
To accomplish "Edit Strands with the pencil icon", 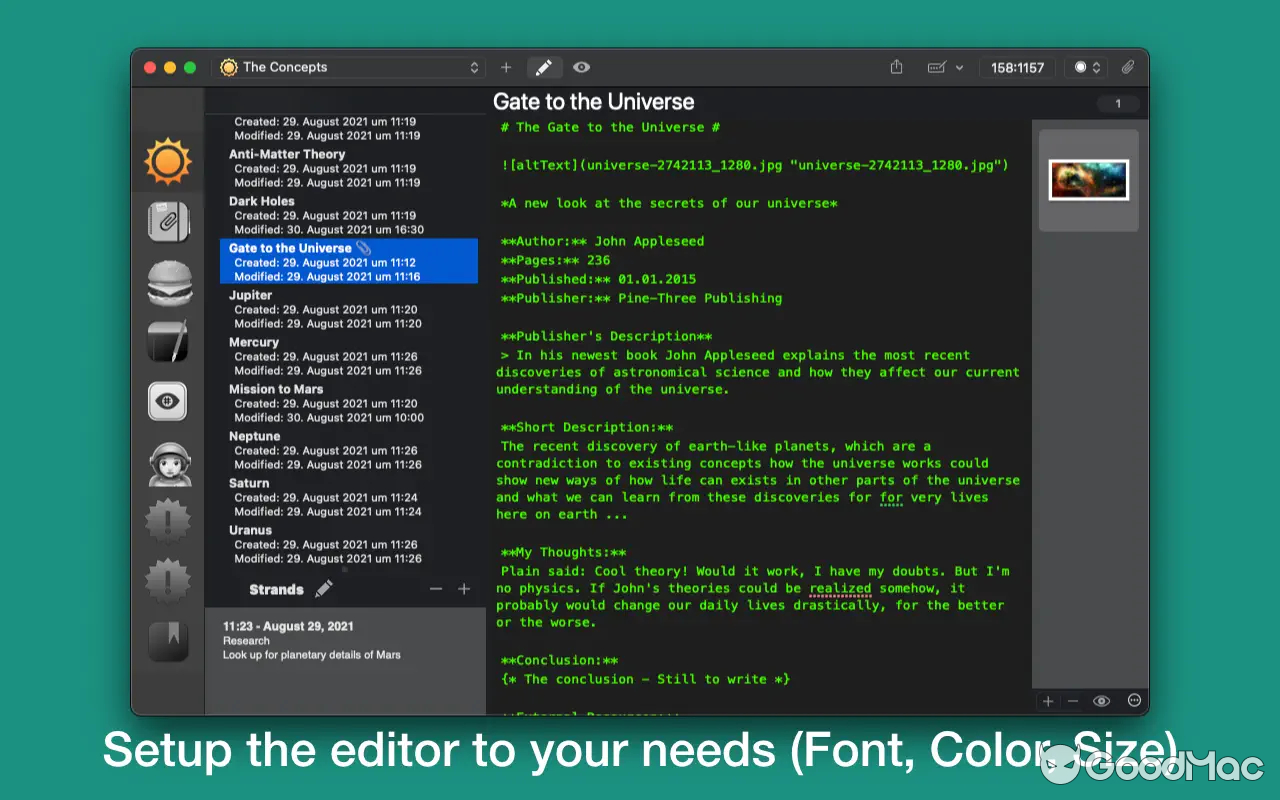I will (x=324, y=589).
